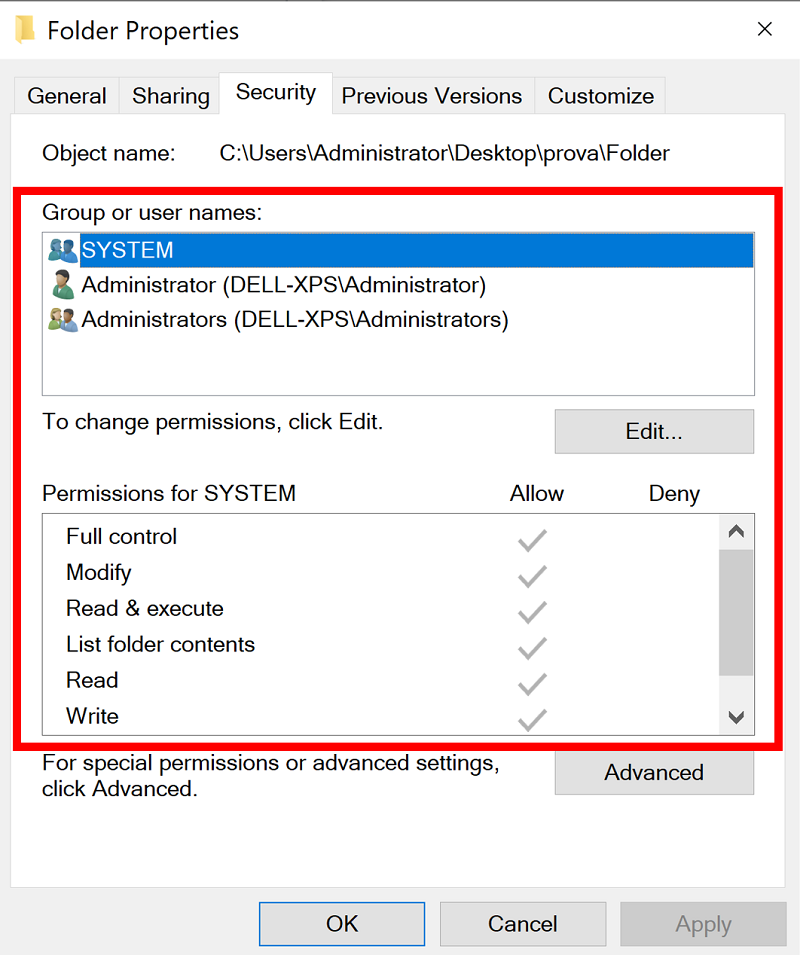Image resolution: width=800 pixels, height=955 pixels.
Task: Switch to the Previous Versions tab
Action: click(x=432, y=95)
